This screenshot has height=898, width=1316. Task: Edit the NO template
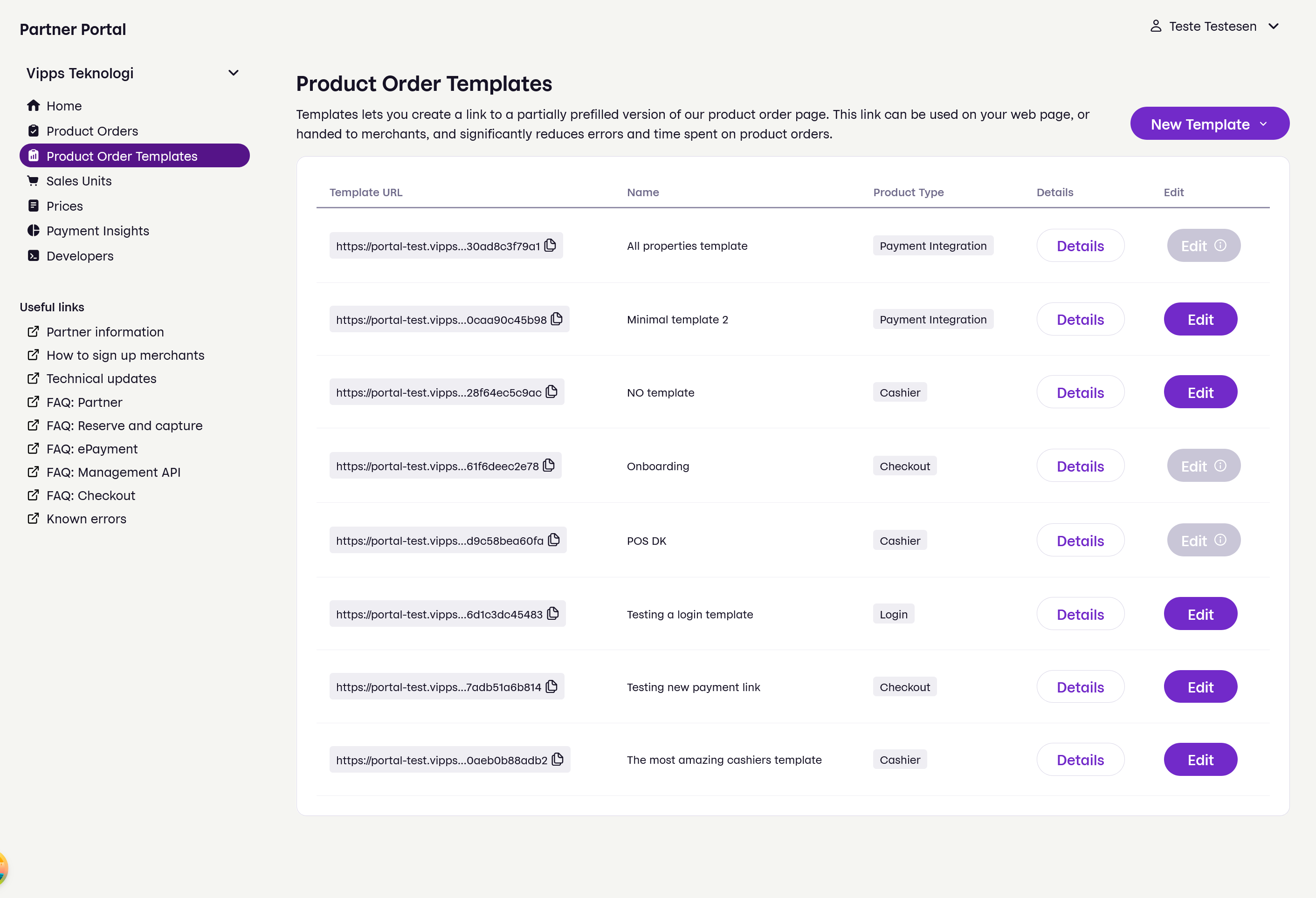1200,392
